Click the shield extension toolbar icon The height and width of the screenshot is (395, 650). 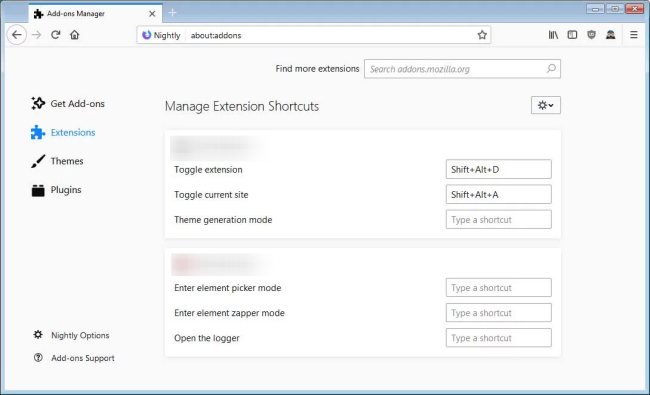pos(592,35)
